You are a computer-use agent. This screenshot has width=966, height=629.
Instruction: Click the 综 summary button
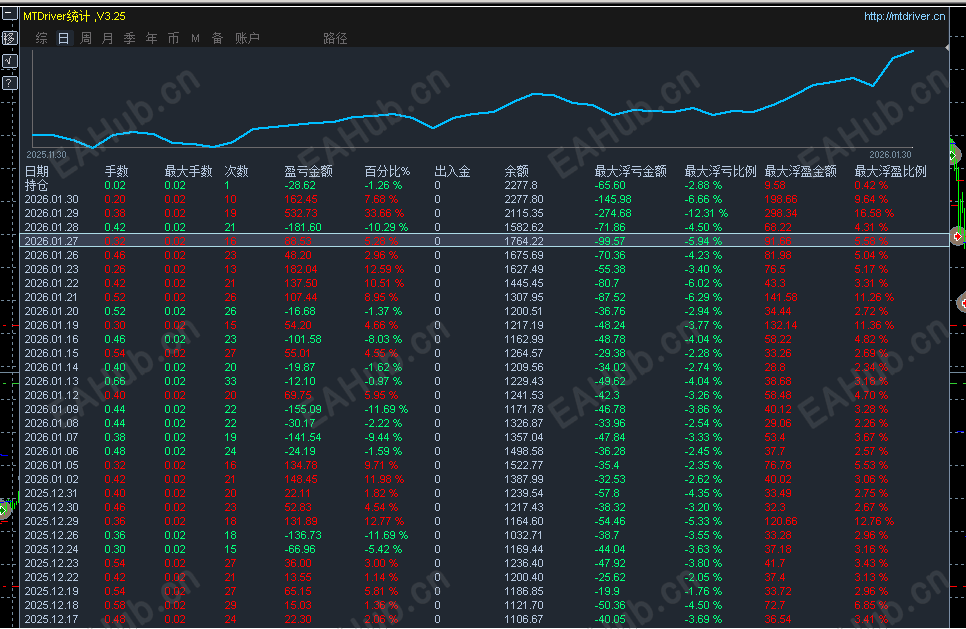[41, 38]
